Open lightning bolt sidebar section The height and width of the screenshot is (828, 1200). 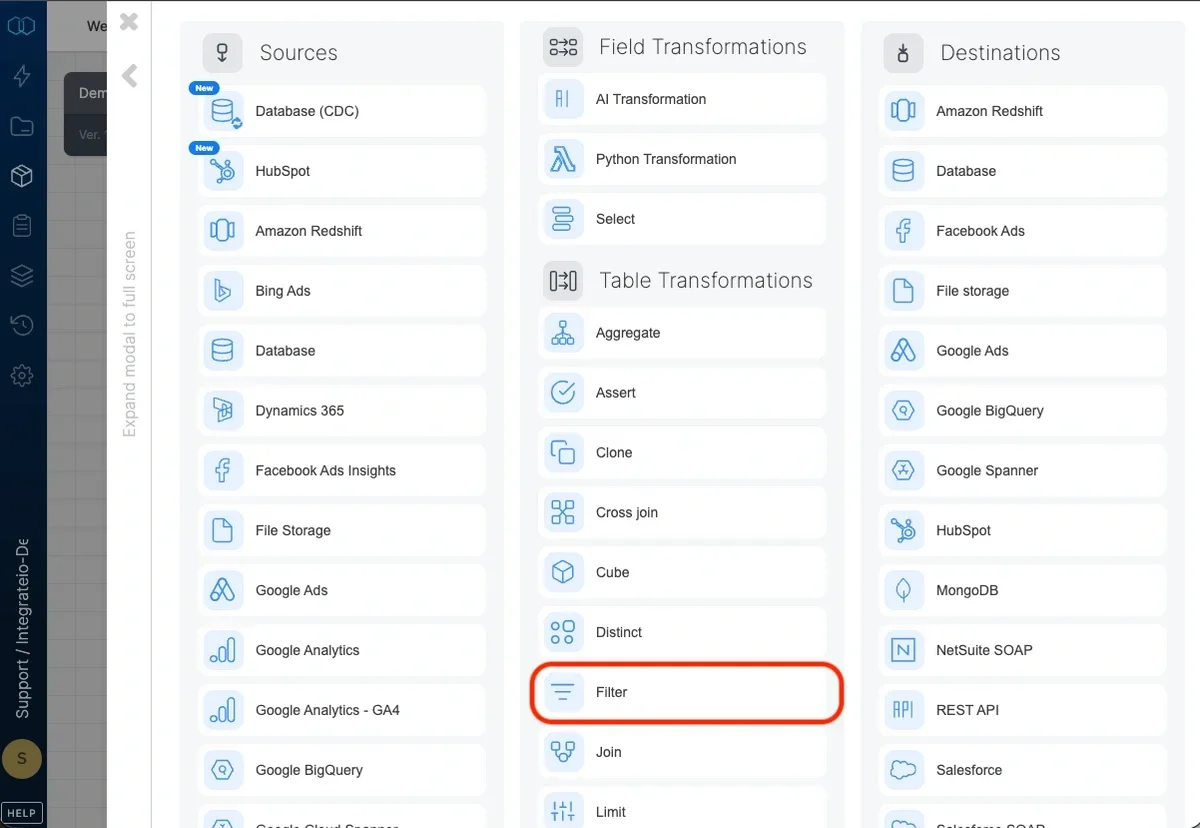pyautogui.click(x=22, y=76)
